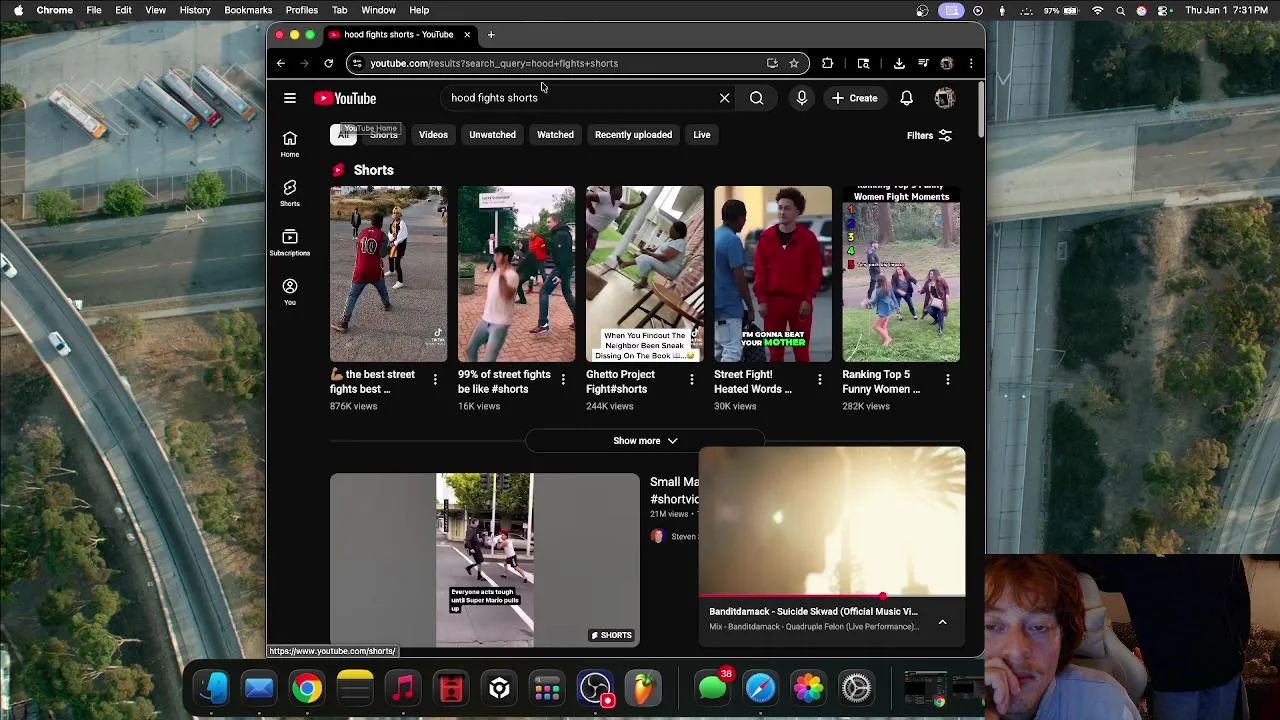Open FL Studio from the Dock
Screen dimensions: 1280x720
(643, 688)
